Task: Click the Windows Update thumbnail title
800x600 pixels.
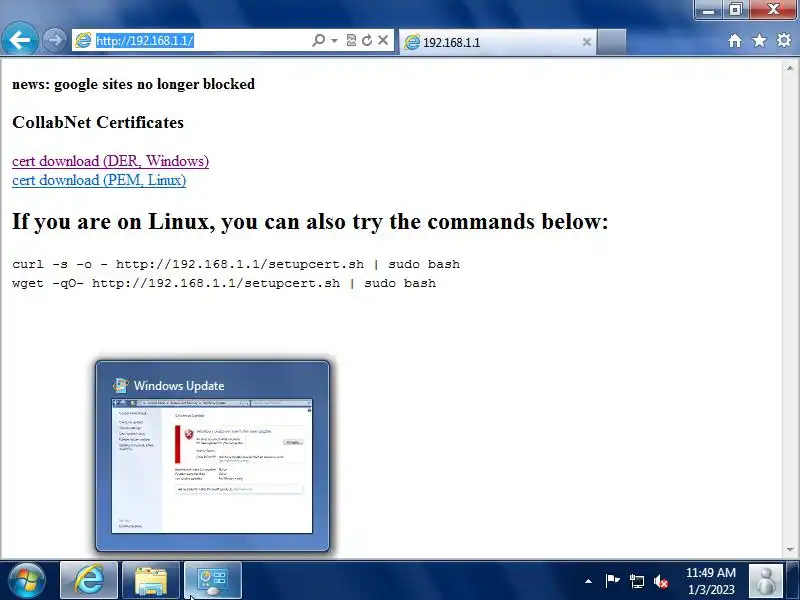Action: pos(179,386)
